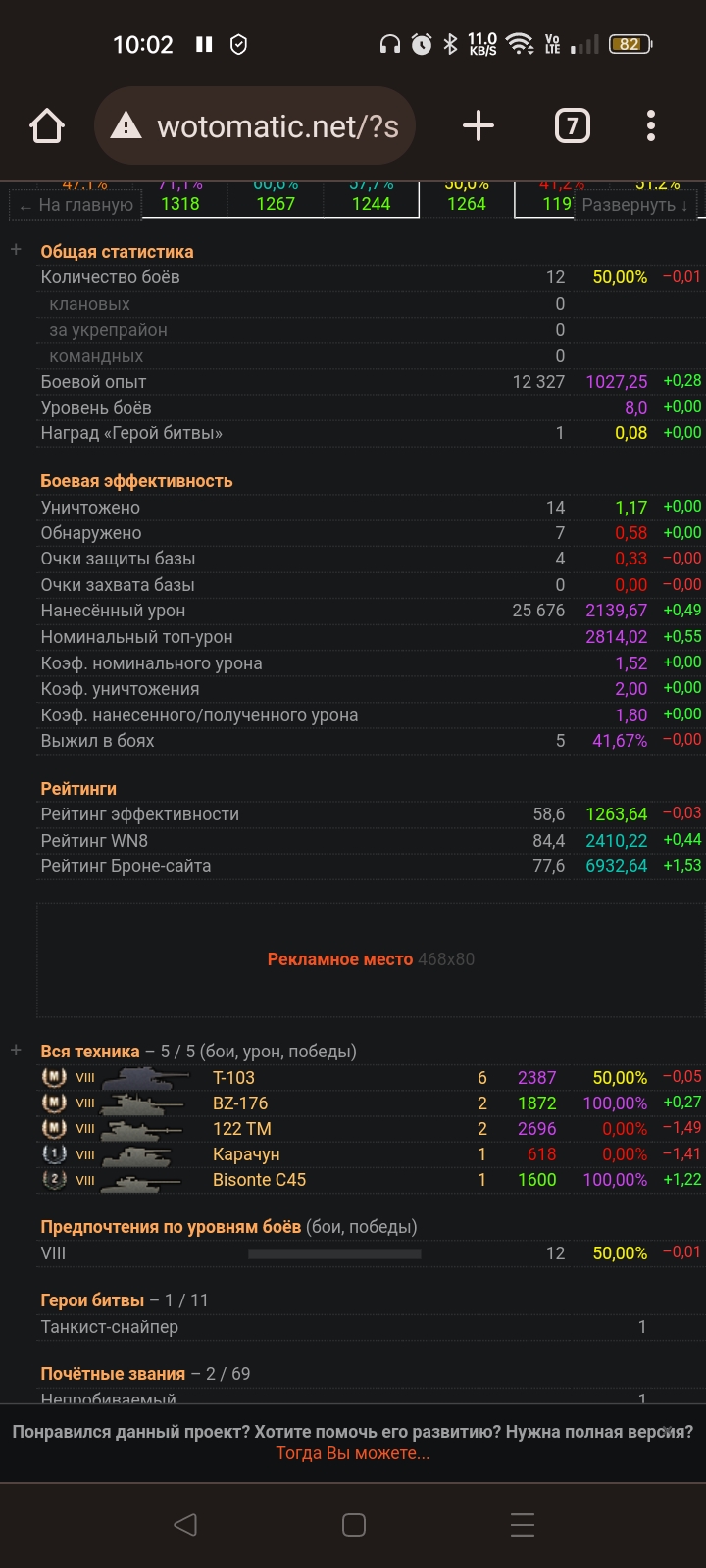
Task: Go back via «На главную» button
Action: click(76, 205)
